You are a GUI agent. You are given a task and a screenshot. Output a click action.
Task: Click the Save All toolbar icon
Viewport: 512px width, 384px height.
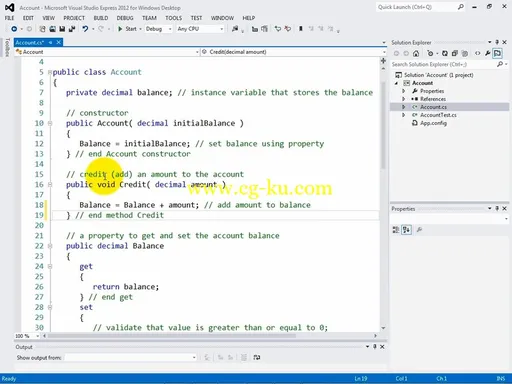(72, 29)
